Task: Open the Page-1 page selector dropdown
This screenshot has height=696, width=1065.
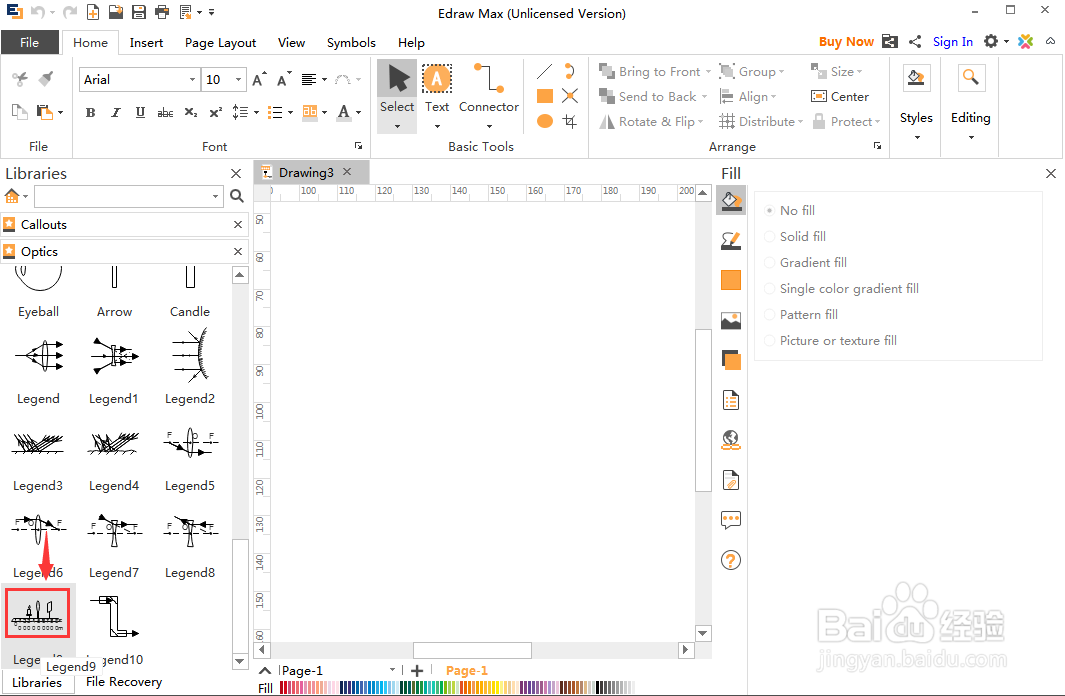Action: tap(393, 670)
